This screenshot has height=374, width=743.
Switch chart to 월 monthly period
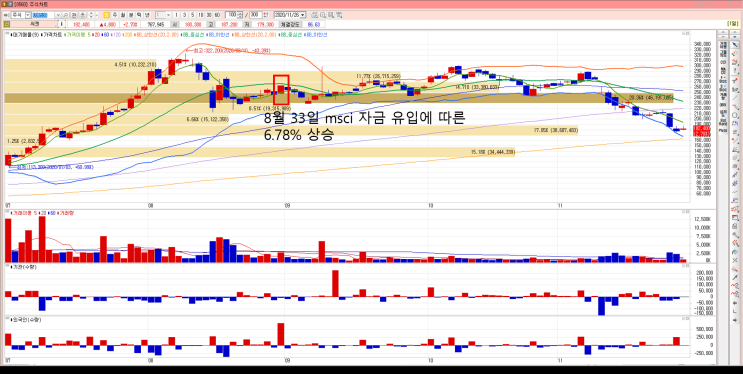(123, 15)
